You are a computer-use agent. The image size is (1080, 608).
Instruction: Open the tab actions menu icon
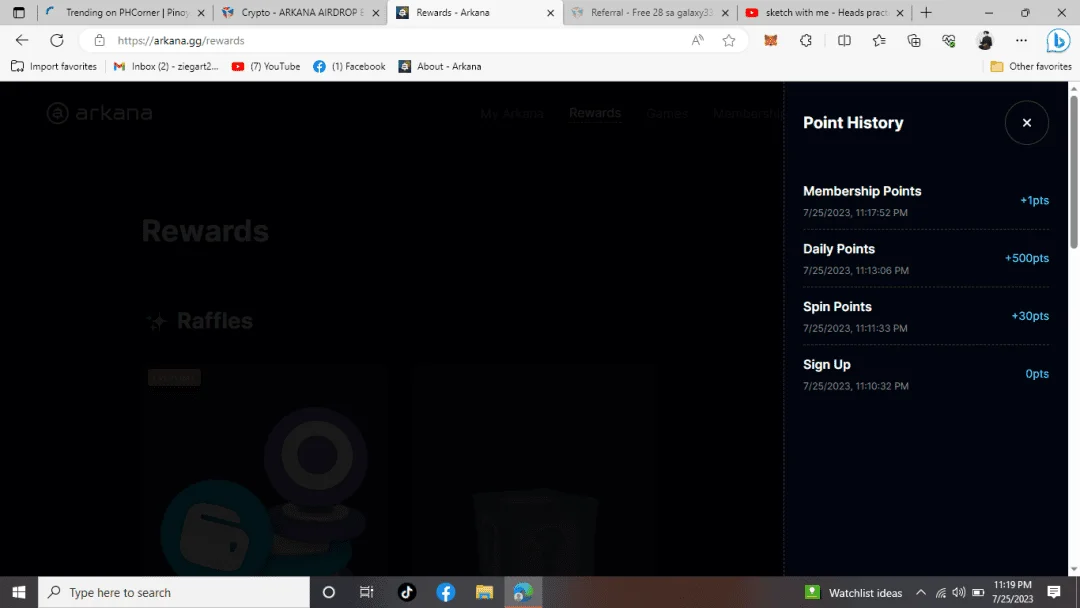pyautogui.click(x=19, y=12)
